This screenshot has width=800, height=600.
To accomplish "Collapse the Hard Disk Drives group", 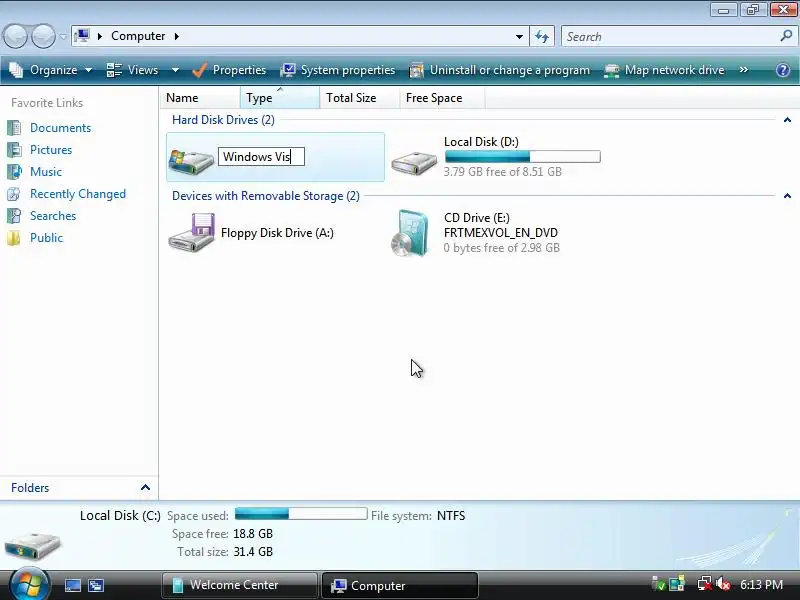I will pos(787,120).
